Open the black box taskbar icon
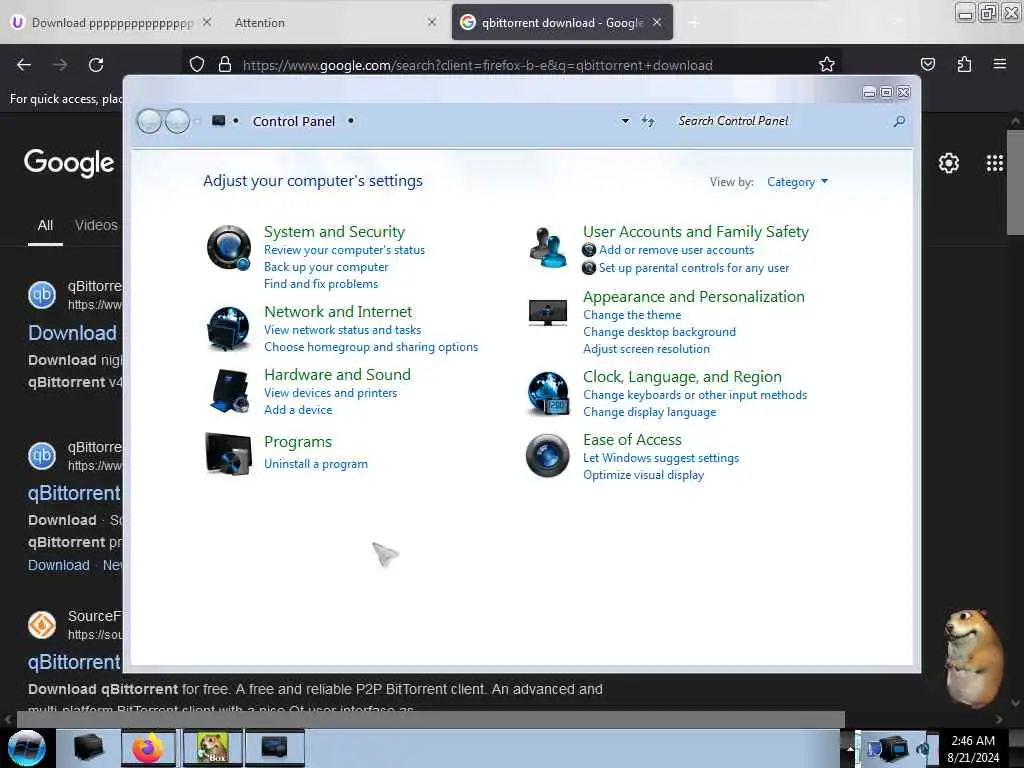 [88, 748]
